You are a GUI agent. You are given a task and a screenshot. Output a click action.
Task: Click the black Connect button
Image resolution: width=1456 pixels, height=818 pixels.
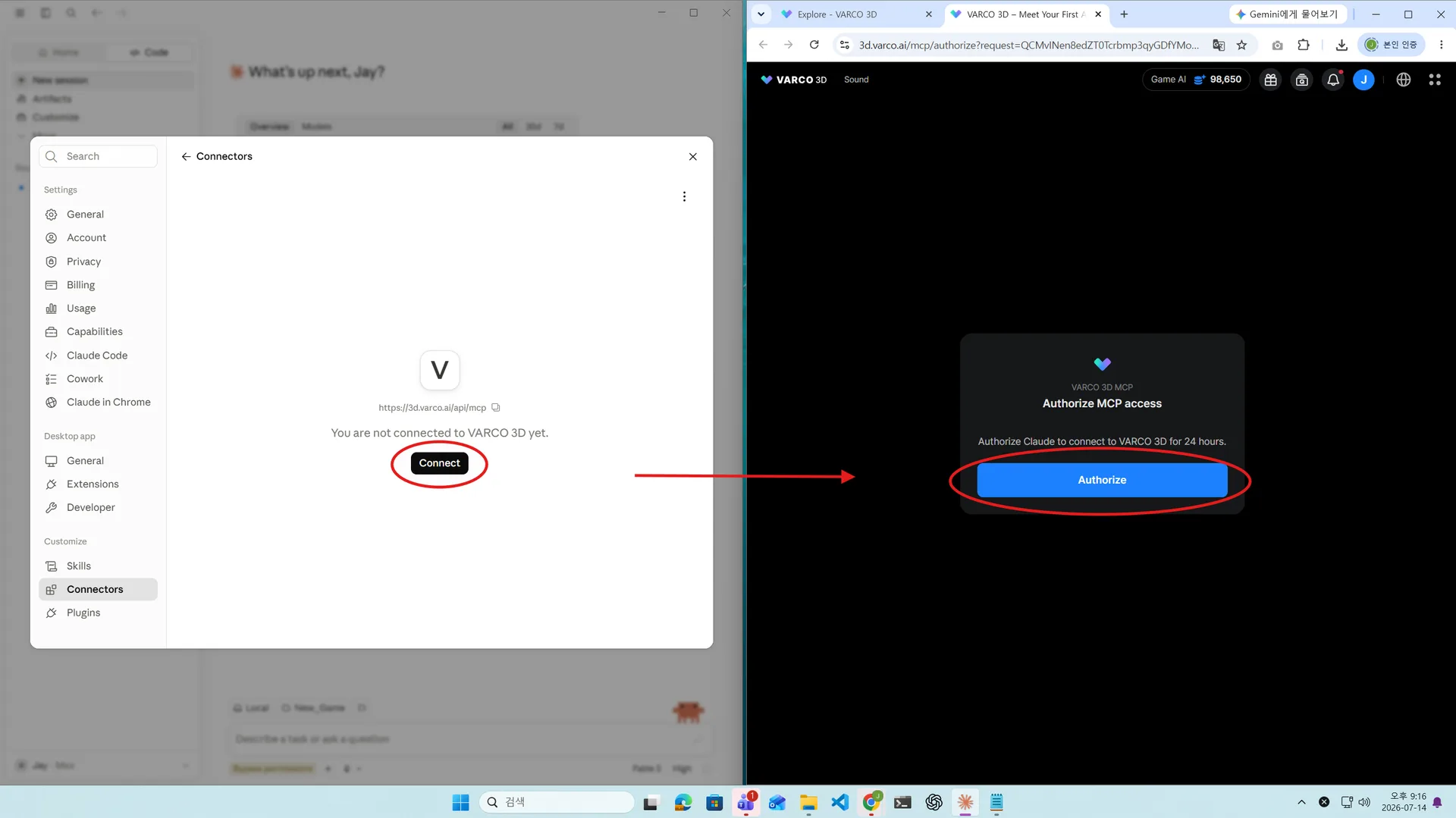tap(439, 463)
